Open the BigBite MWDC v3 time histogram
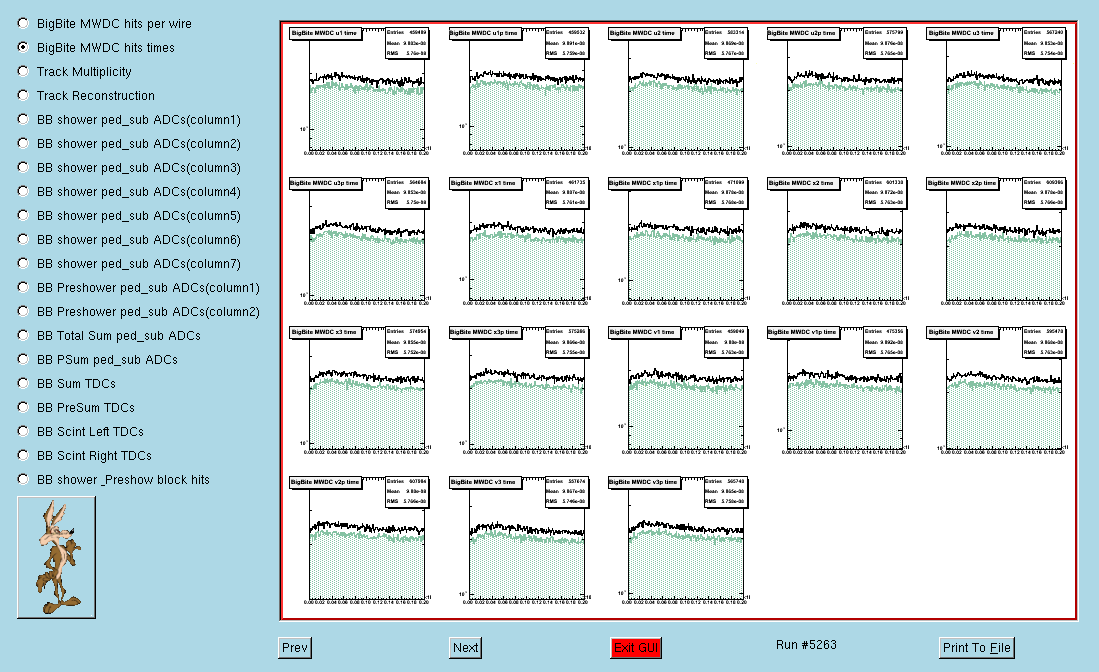Viewport: 1099px width, 672px height. pyautogui.click(x=518, y=540)
